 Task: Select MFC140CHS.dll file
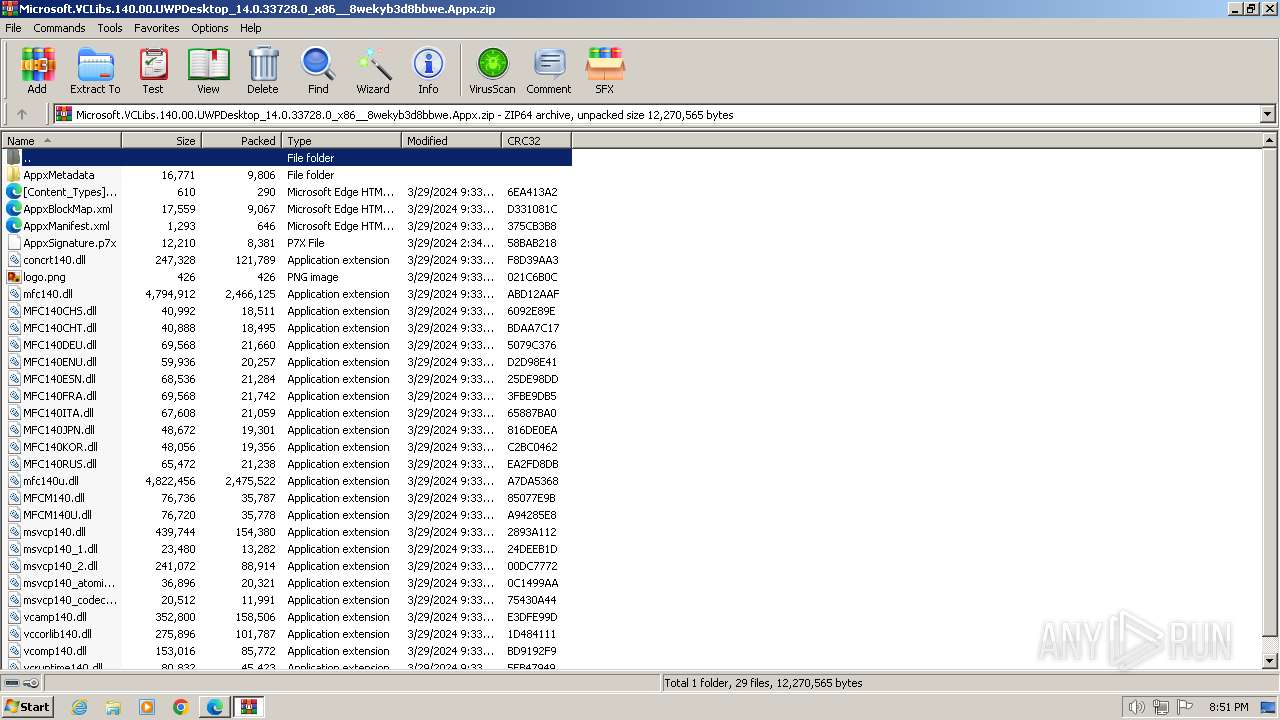tap(287, 311)
